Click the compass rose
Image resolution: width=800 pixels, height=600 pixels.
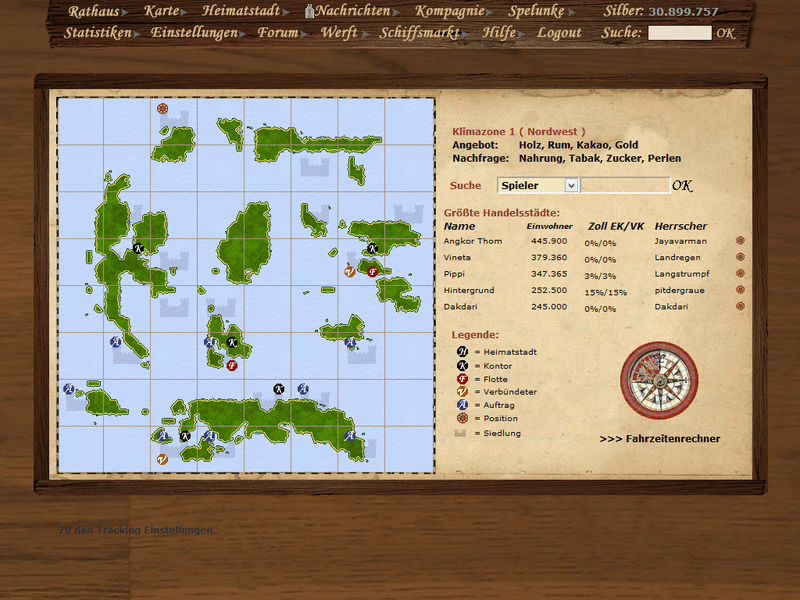click(661, 383)
